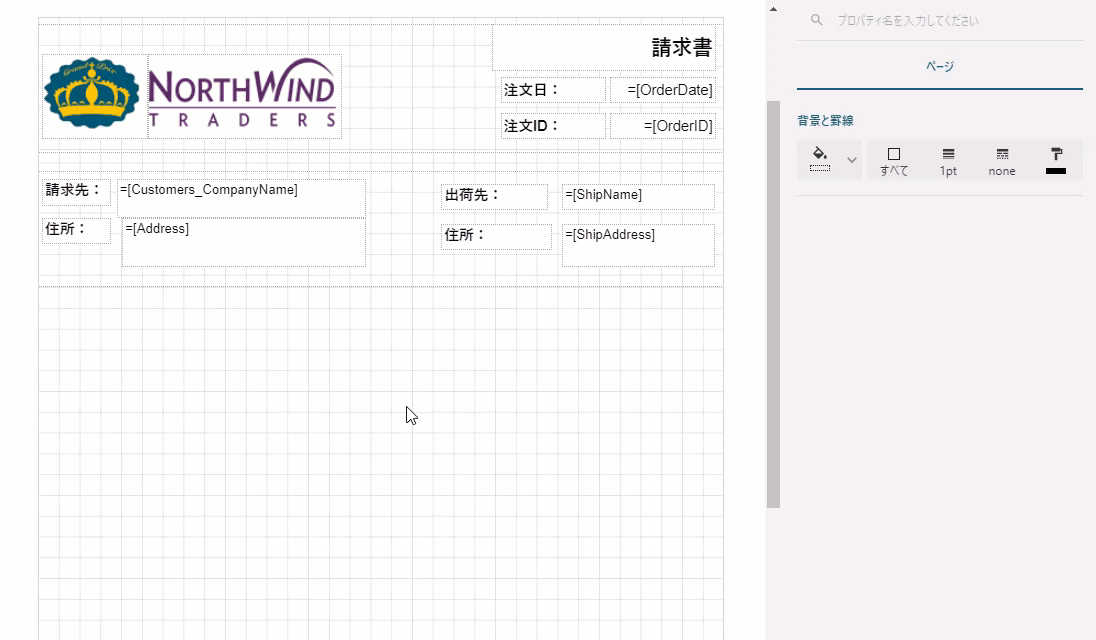Select the Northwind Traders wordmark image
The width and height of the screenshot is (1096, 640).
243,98
